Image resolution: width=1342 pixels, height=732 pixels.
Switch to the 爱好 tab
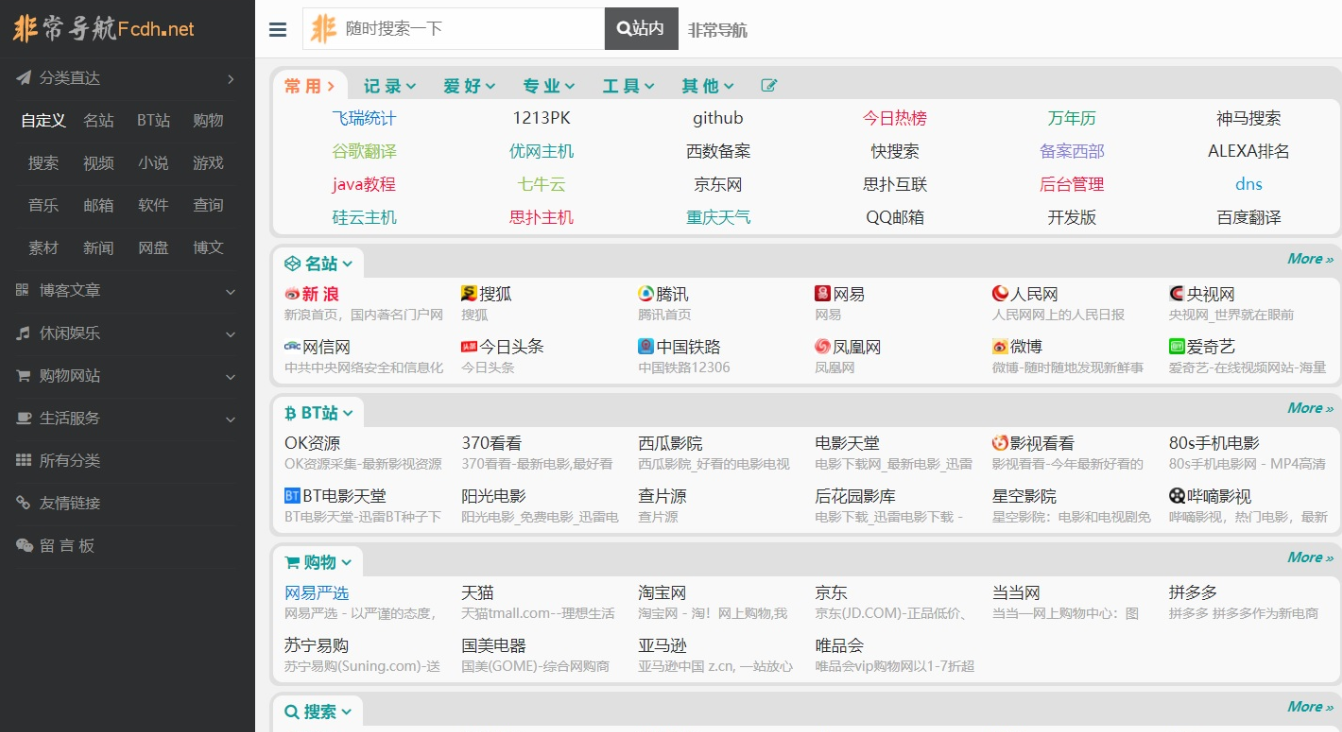click(470, 86)
